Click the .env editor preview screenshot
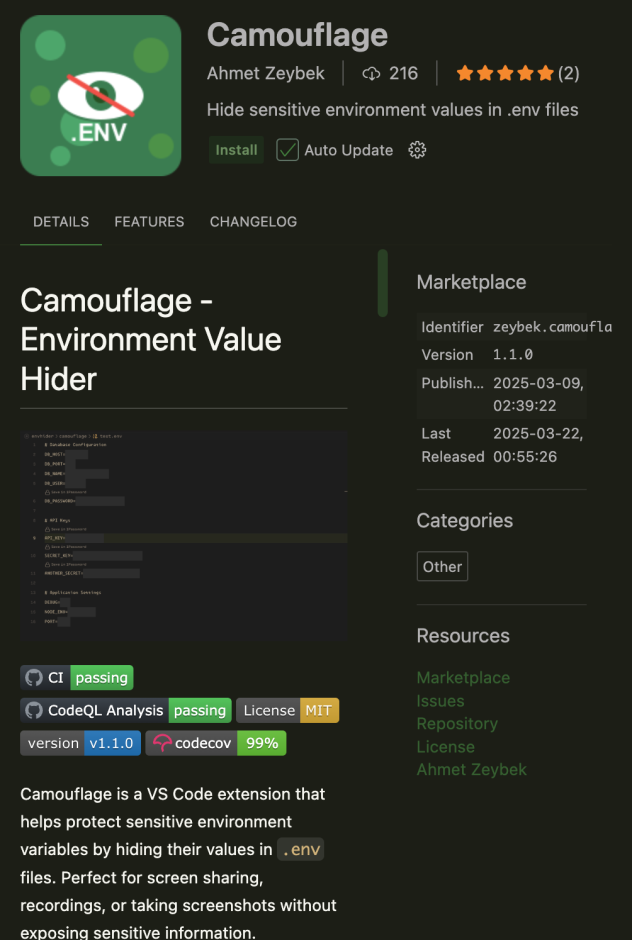Image resolution: width=632 pixels, height=940 pixels. [184, 535]
